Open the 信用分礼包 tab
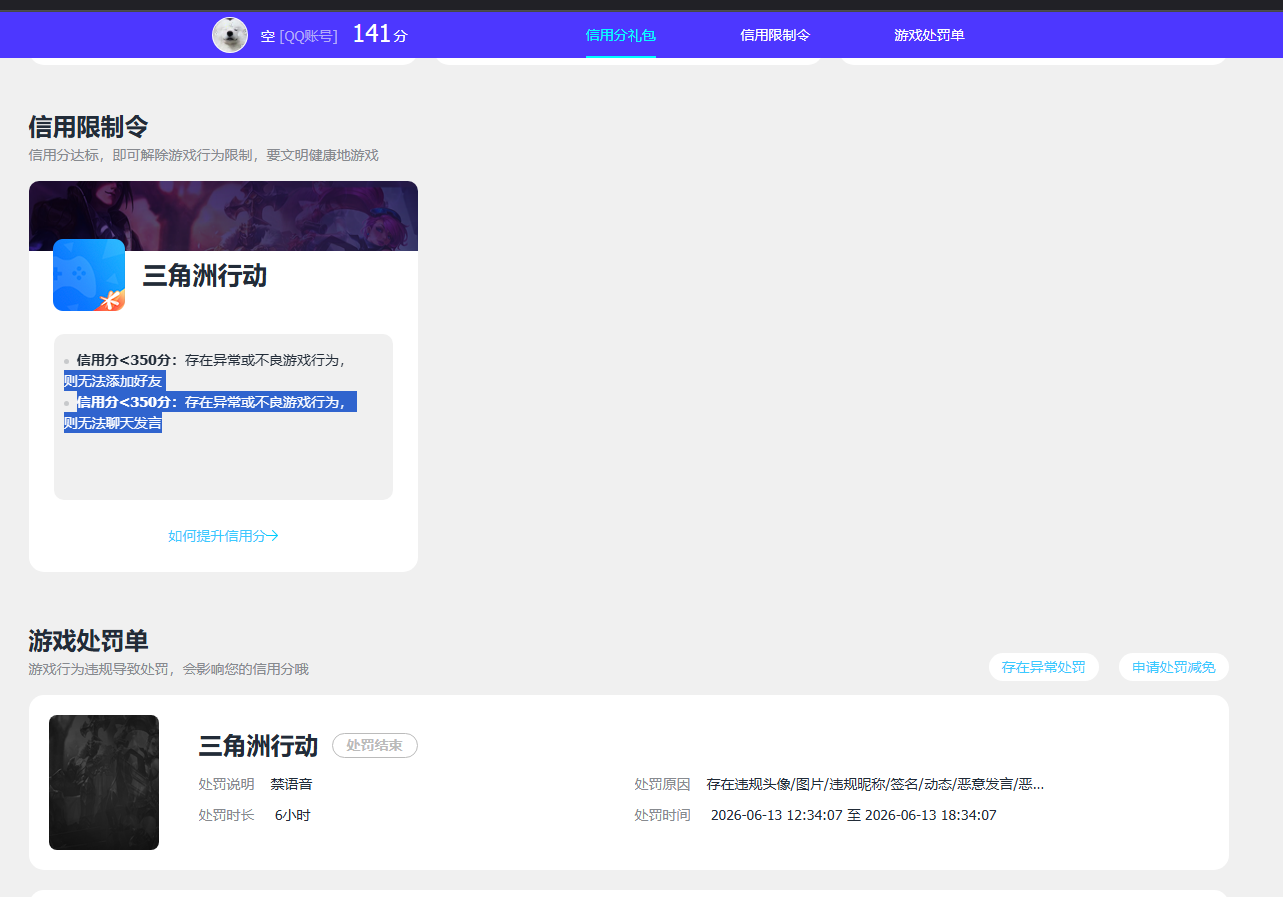This screenshot has height=897, width=1283. [621, 35]
